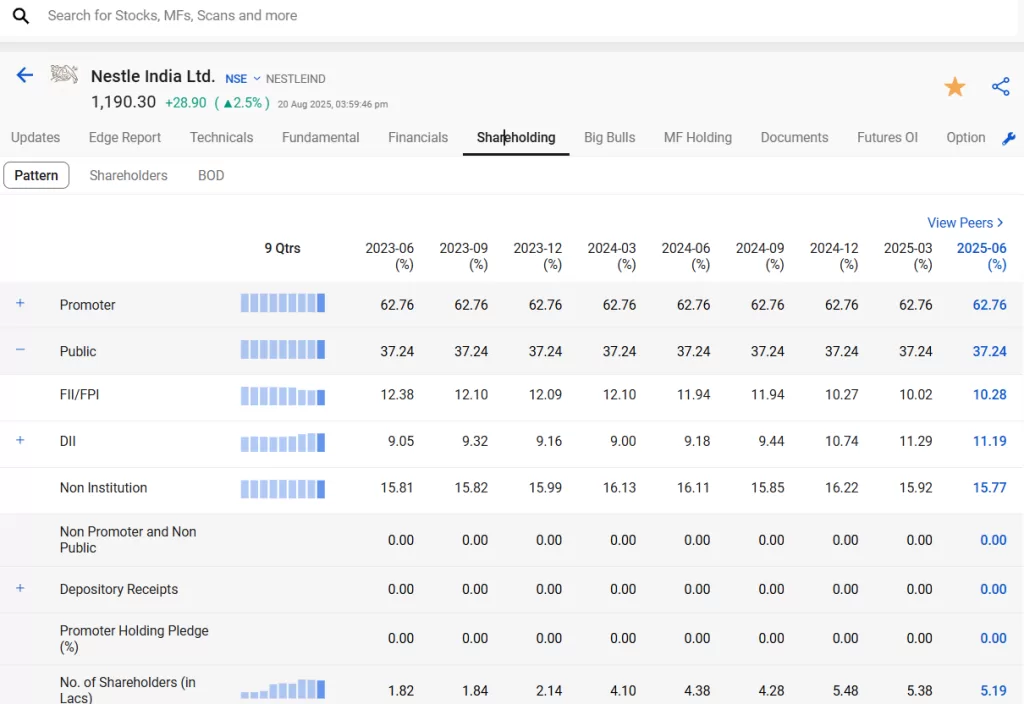Click the 9 Qtrs column header

coord(282,248)
